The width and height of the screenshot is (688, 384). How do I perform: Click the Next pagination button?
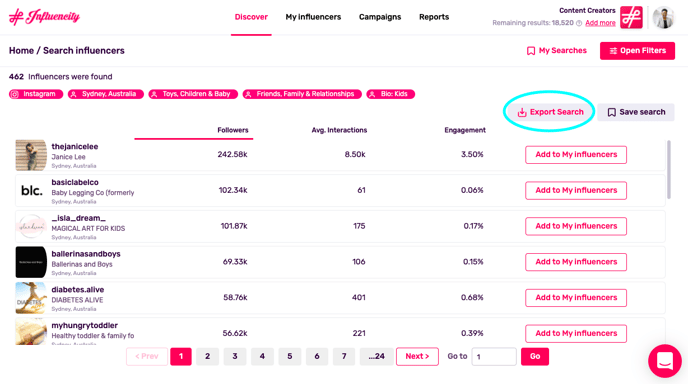click(417, 356)
